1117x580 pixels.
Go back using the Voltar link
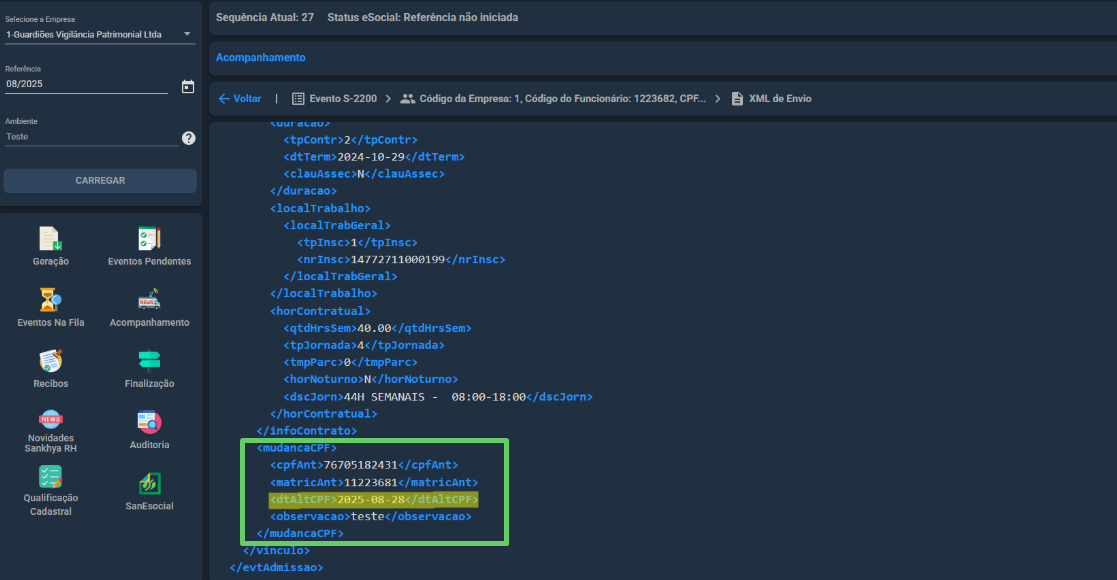tap(247, 99)
